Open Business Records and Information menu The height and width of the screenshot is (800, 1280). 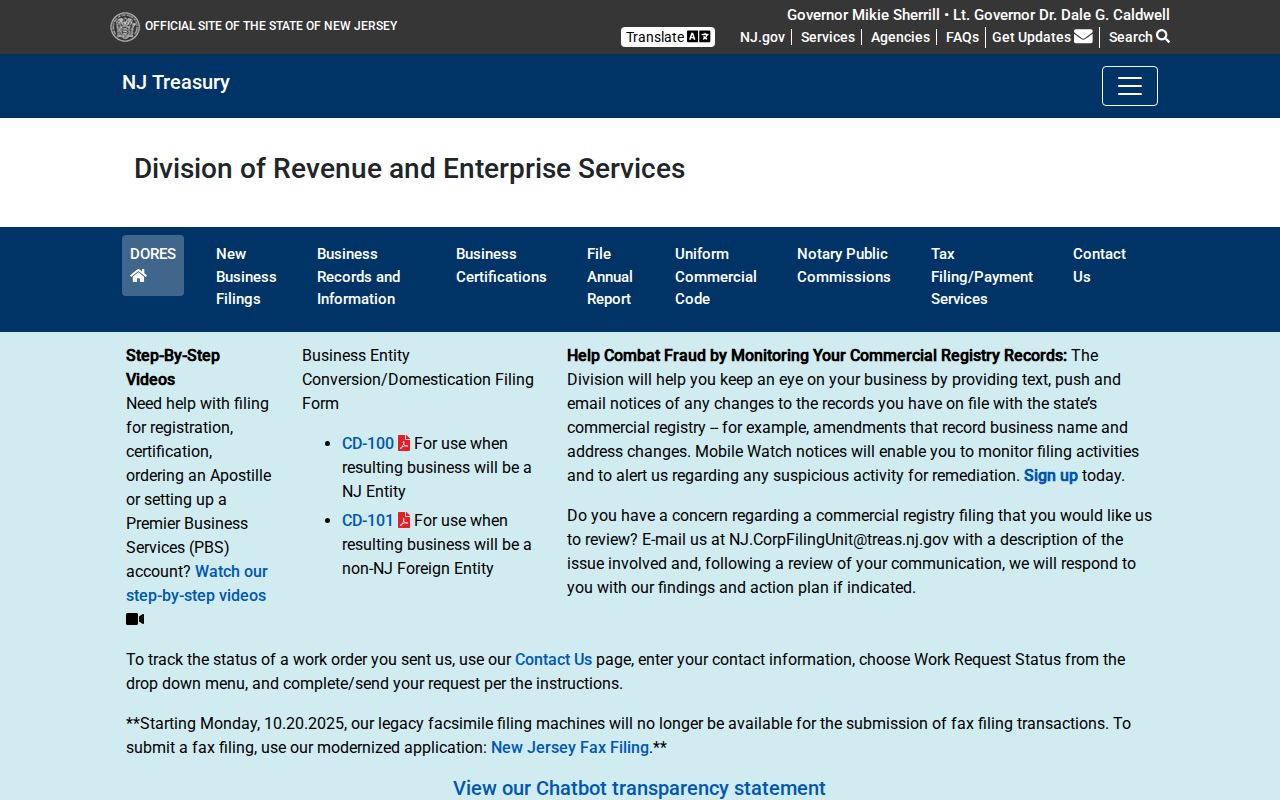click(358, 276)
